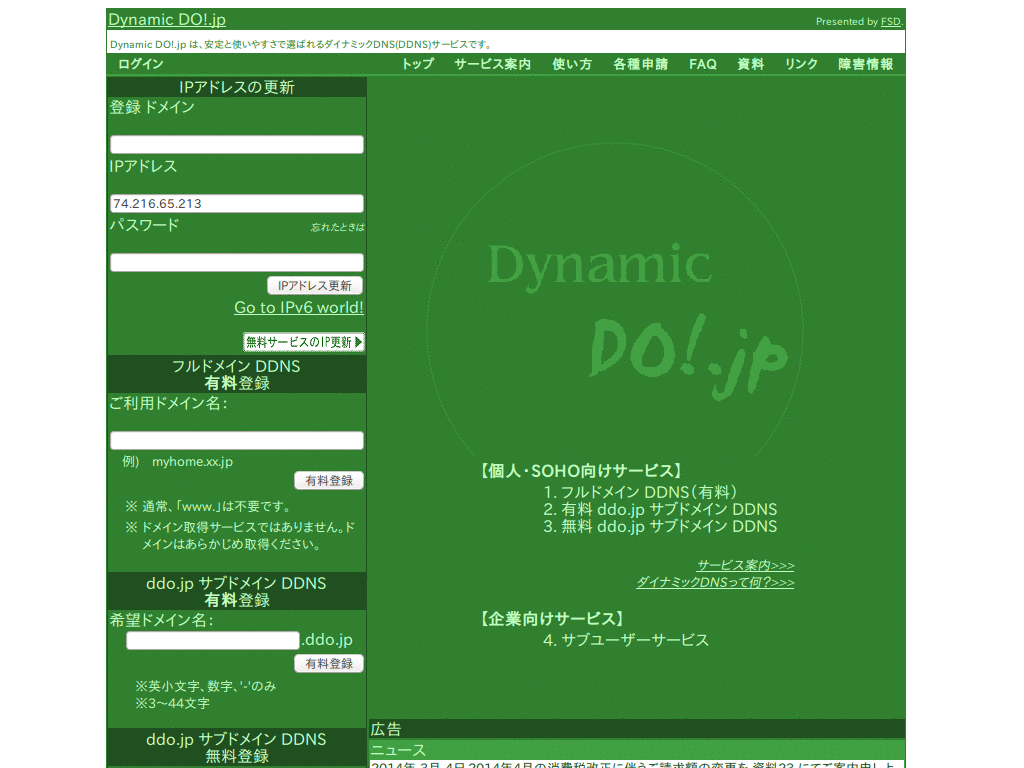Click the Dynamic DO!.jp logo graphic
This screenshot has width=1024, height=768.
tap(615, 300)
